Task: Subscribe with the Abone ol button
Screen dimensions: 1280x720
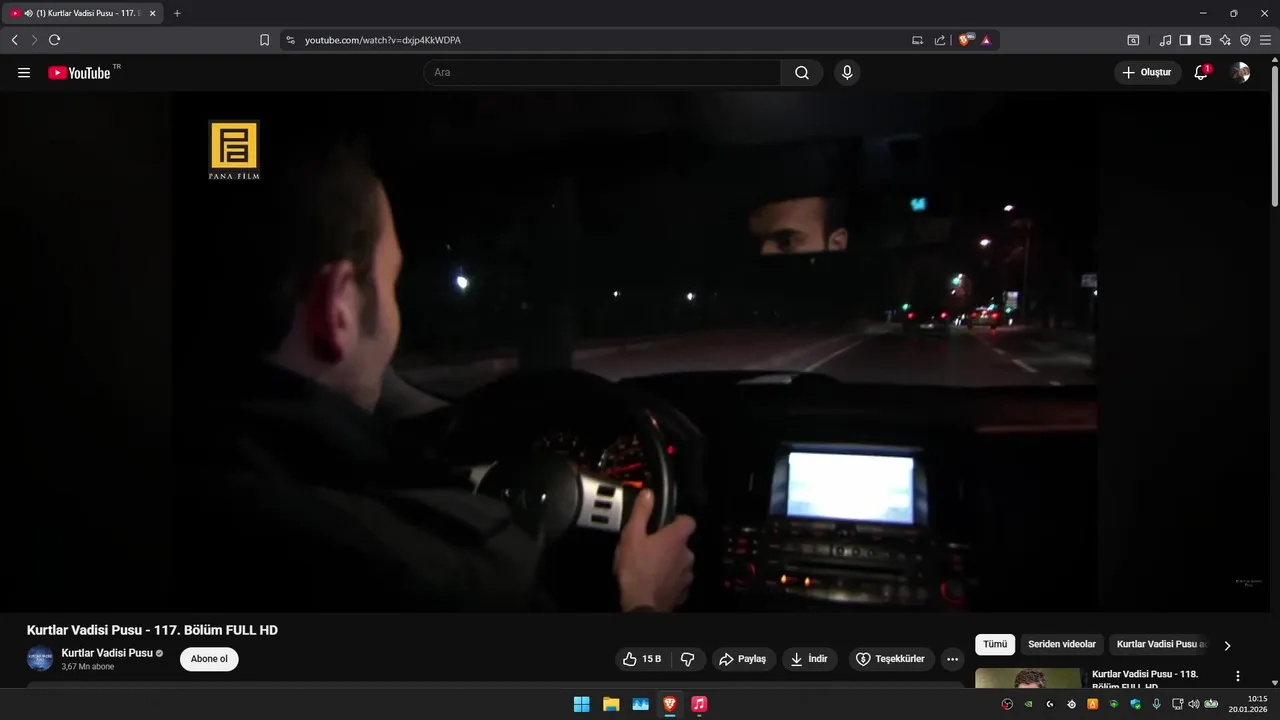Action: 209,659
